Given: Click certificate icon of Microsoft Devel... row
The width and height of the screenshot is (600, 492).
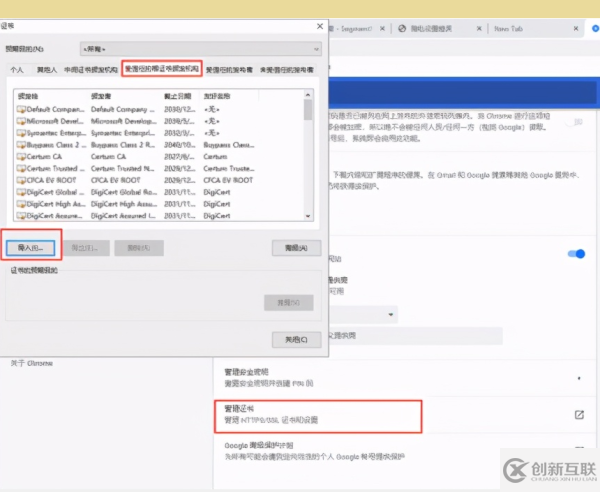Looking at the screenshot, I should click(x=21, y=121).
